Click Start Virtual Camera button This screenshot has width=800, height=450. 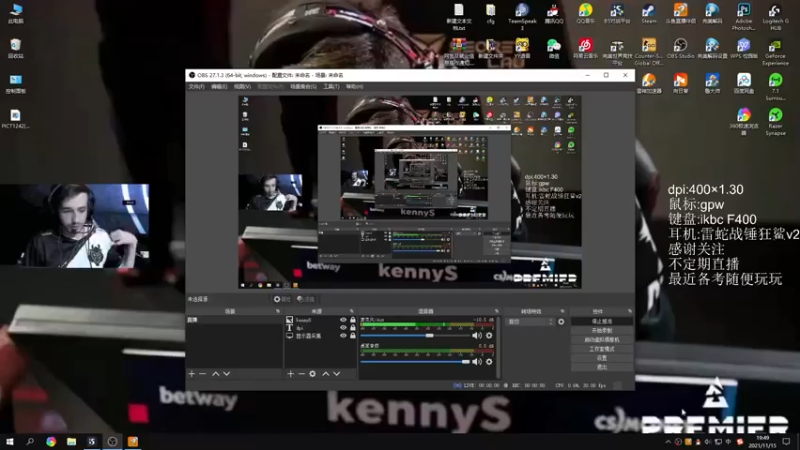tap(602, 340)
